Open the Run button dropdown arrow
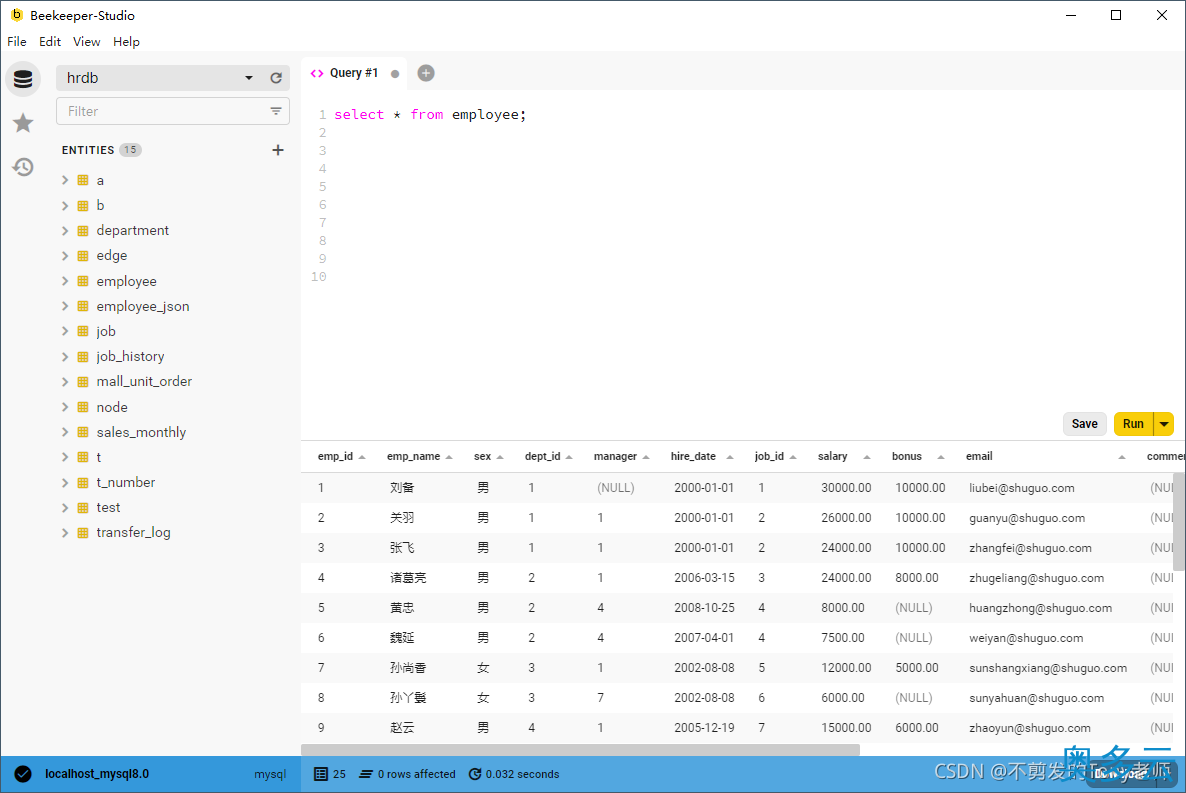This screenshot has height=793, width=1186. pyautogui.click(x=1164, y=424)
